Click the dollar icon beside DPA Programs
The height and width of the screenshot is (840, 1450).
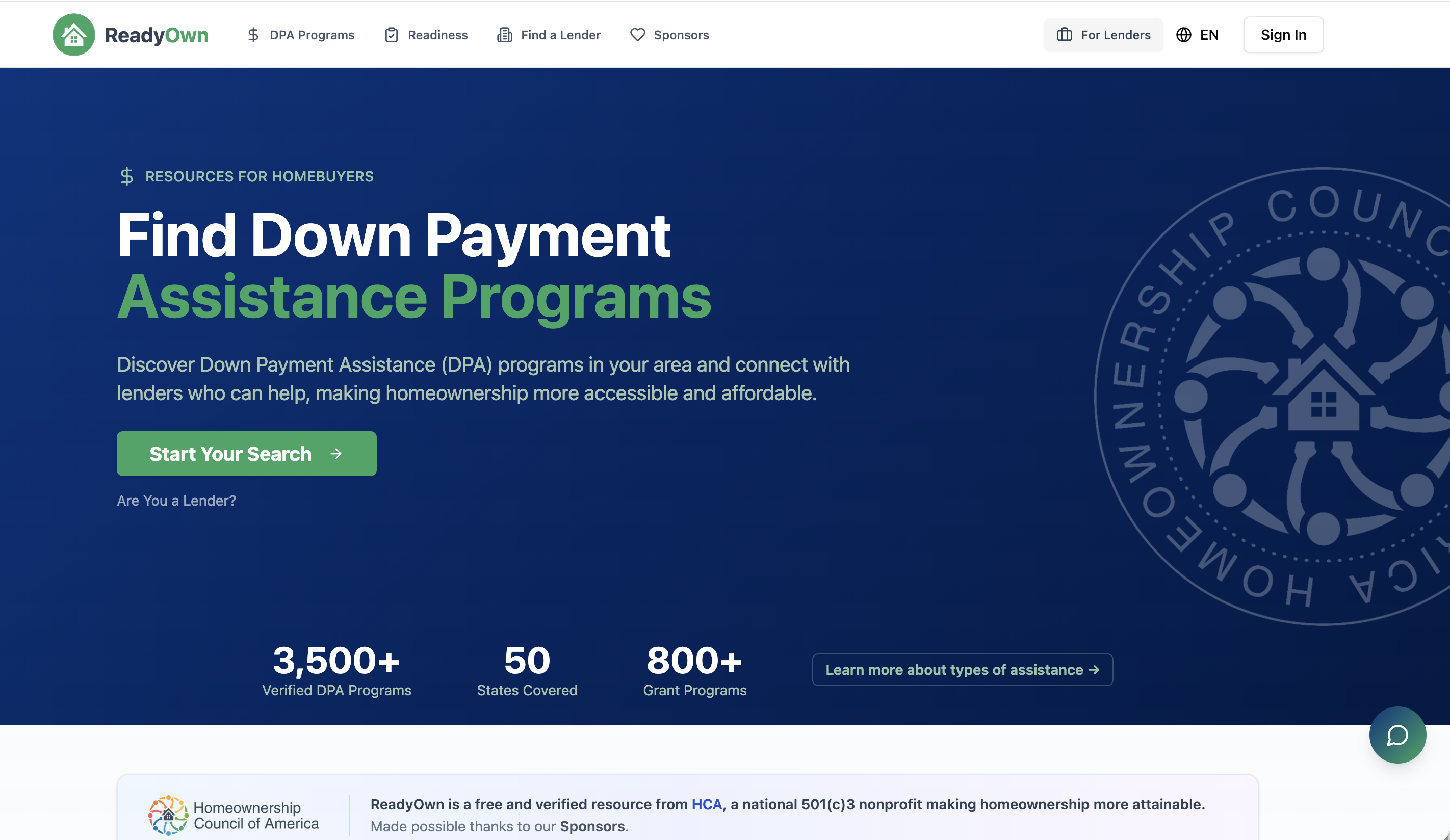[x=253, y=35]
